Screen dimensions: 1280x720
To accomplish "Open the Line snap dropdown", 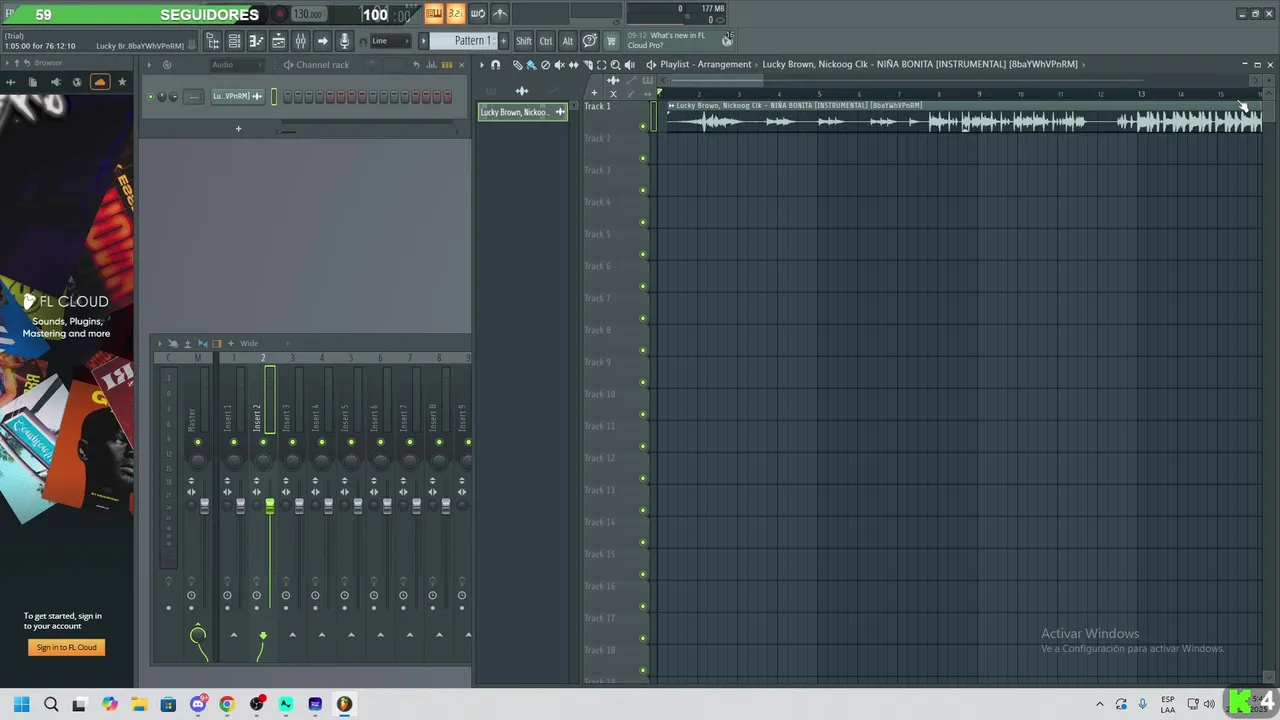I will tap(391, 41).
